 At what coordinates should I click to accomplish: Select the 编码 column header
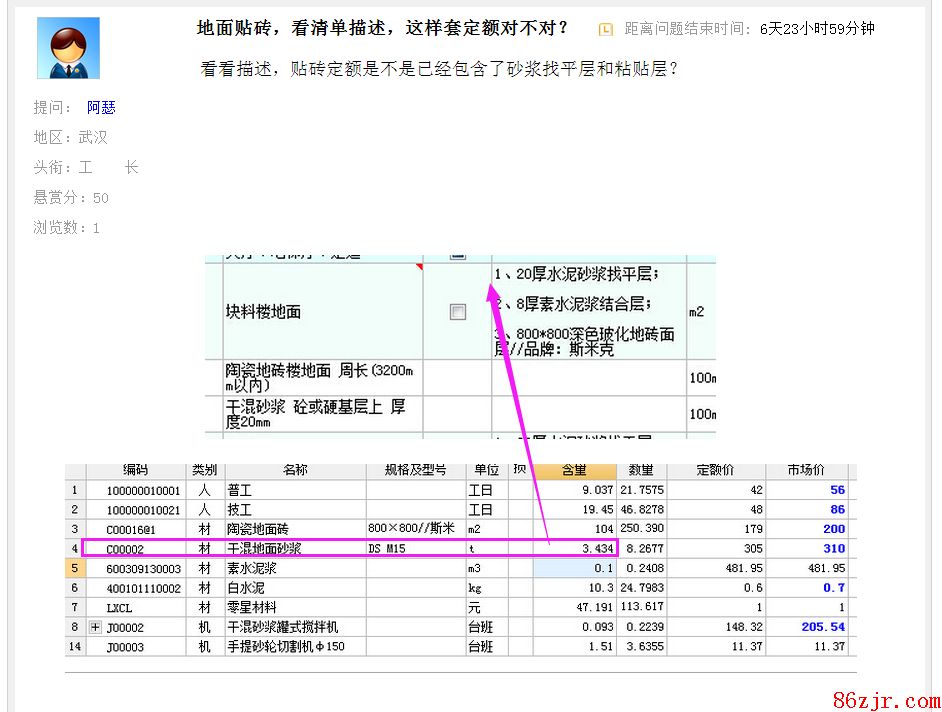click(x=135, y=470)
